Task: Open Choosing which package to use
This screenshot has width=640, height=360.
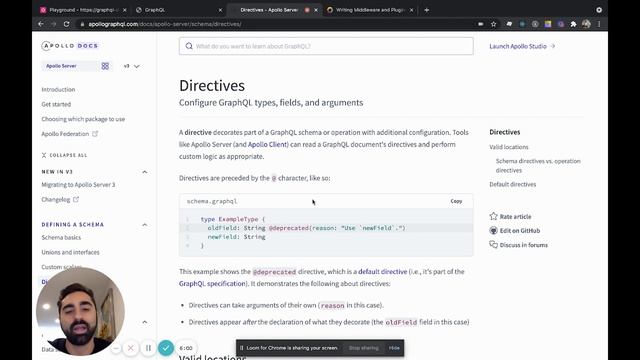Action: [83, 119]
